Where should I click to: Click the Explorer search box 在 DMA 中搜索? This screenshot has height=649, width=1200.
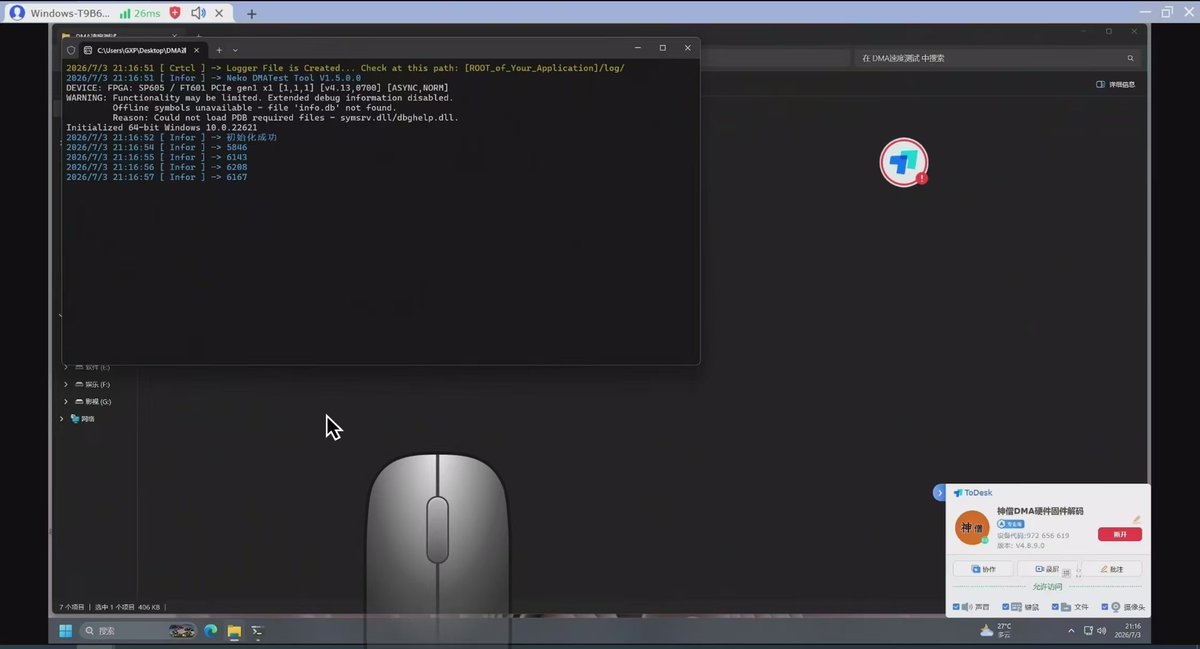point(995,58)
